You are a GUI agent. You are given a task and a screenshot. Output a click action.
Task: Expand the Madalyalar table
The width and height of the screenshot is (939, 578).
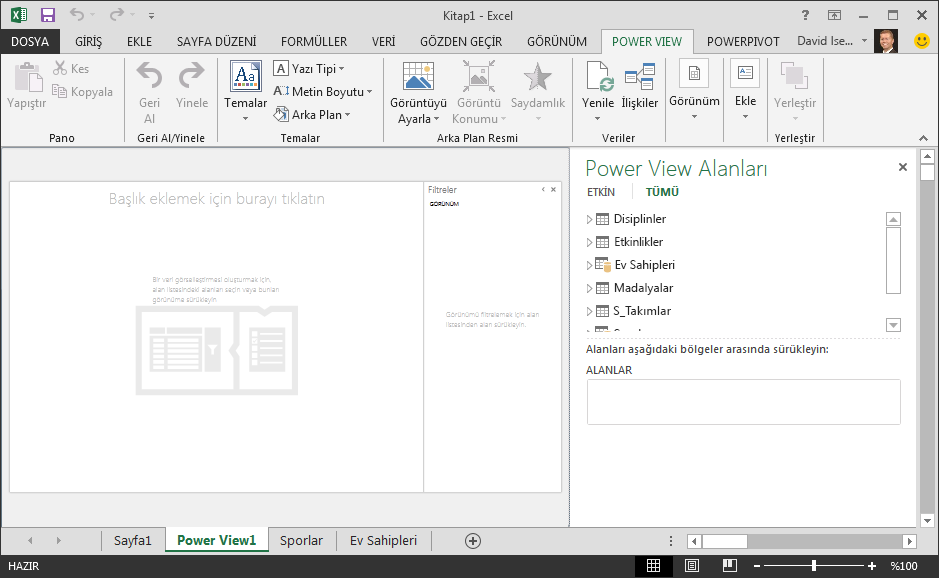pyautogui.click(x=589, y=288)
